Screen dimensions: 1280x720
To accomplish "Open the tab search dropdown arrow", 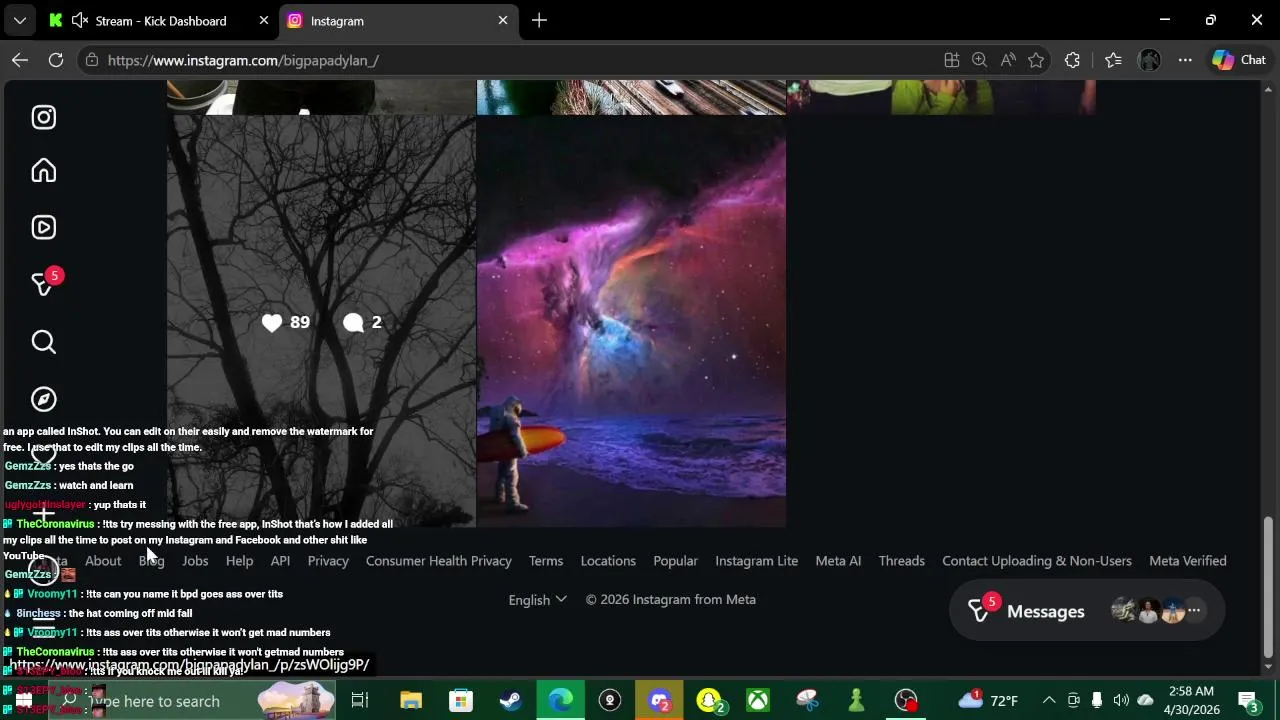I will (x=19, y=20).
